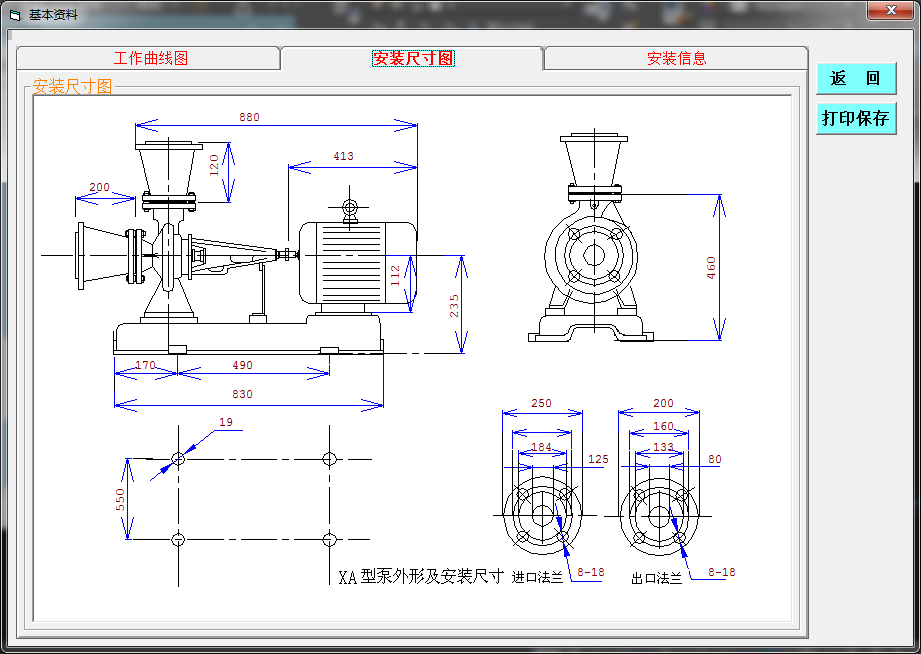This screenshot has width=921, height=654.
Task: Click the motor in the side view drawing
Action: 357,263
